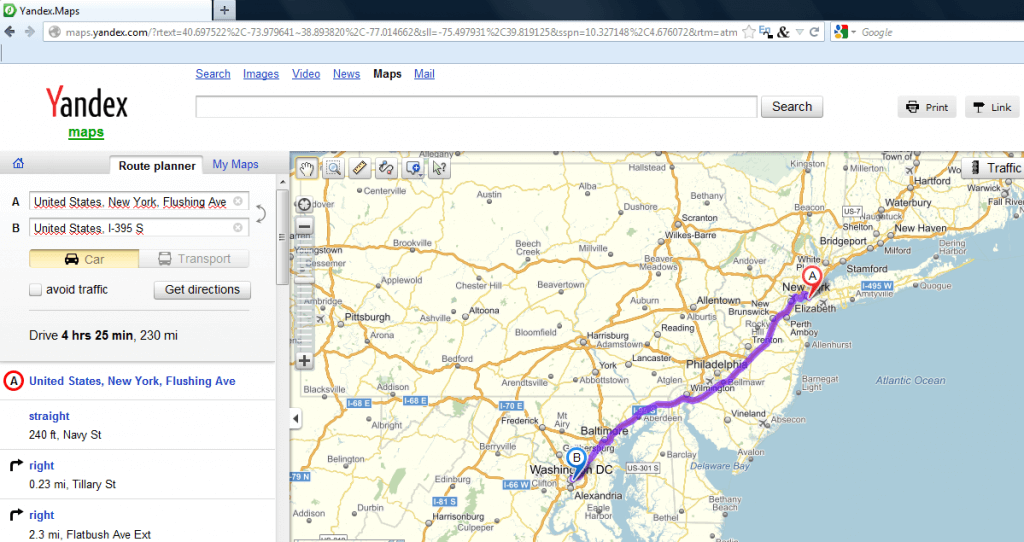Open the Video service link
Viewport: 1024px width, 542px height.
(306, 74)
